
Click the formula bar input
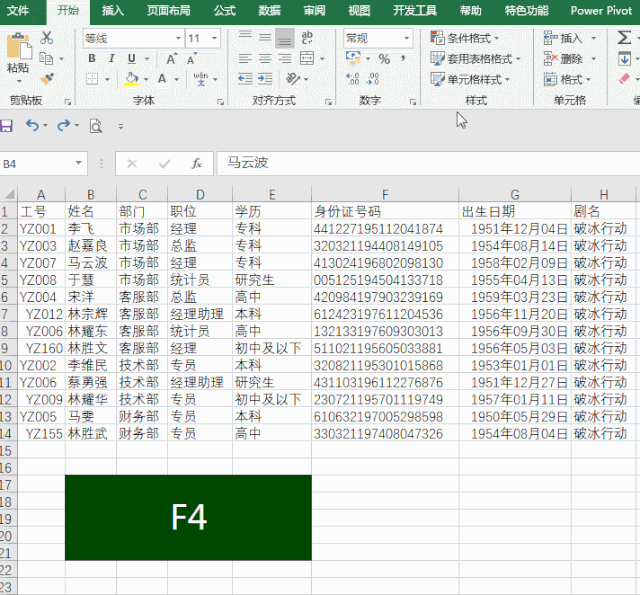click(428, 163)
